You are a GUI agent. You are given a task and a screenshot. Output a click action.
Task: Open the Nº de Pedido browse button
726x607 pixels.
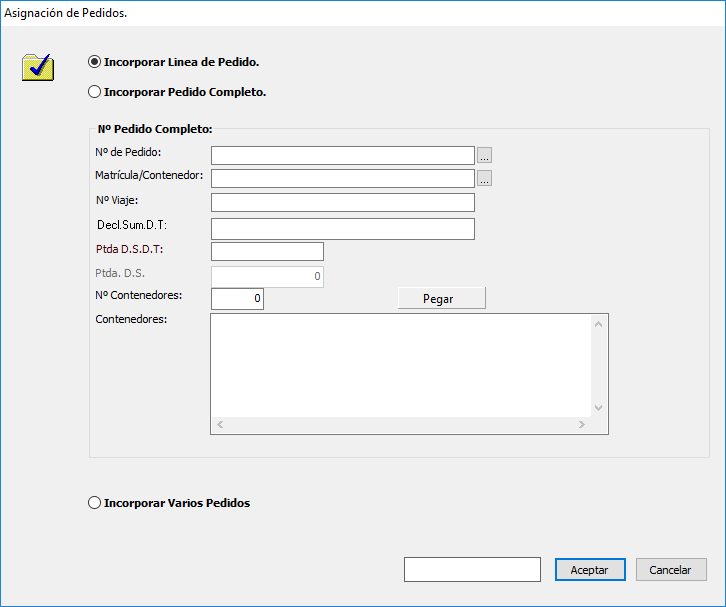(x=484, y=155)
